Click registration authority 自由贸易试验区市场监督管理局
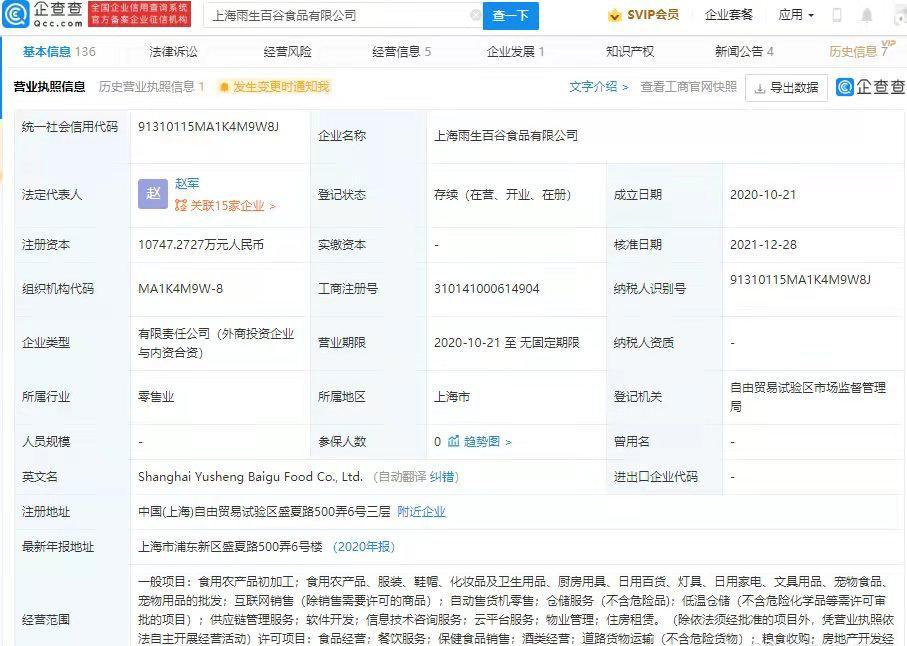This screenshot has height=646, width=907. (808, 397)
